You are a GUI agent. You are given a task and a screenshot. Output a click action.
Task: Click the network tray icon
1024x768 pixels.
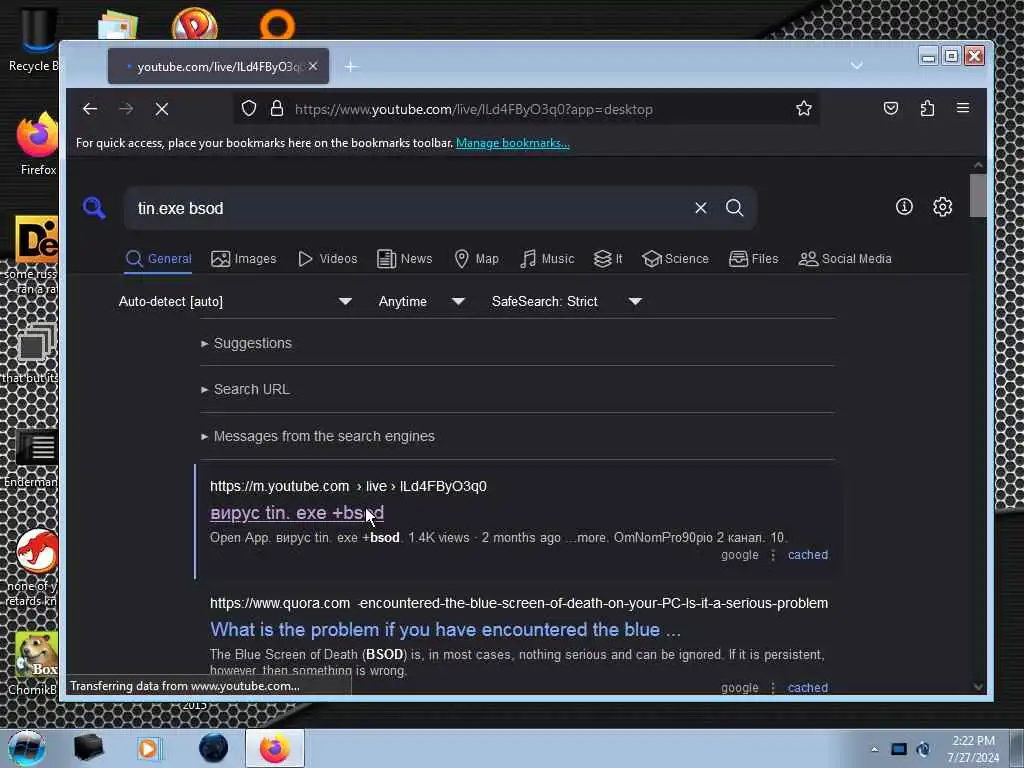(899, 749)
